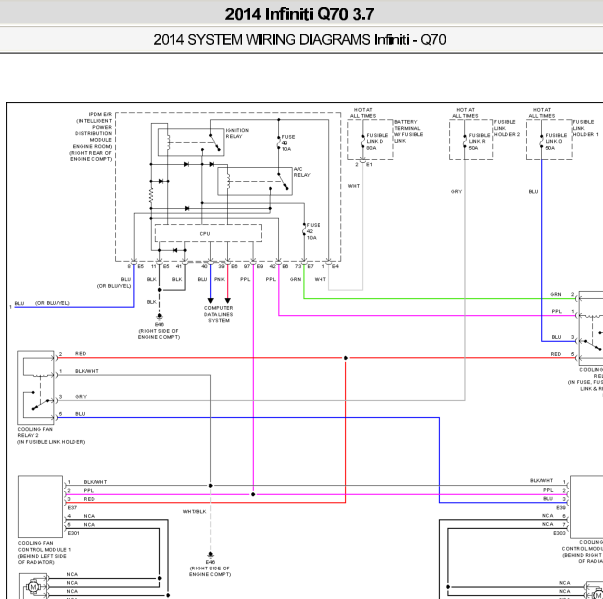603x599 pixels.
Task: Click "HOT AT ALL TIMES" above fusible link R
Action: tap(465, 113)
